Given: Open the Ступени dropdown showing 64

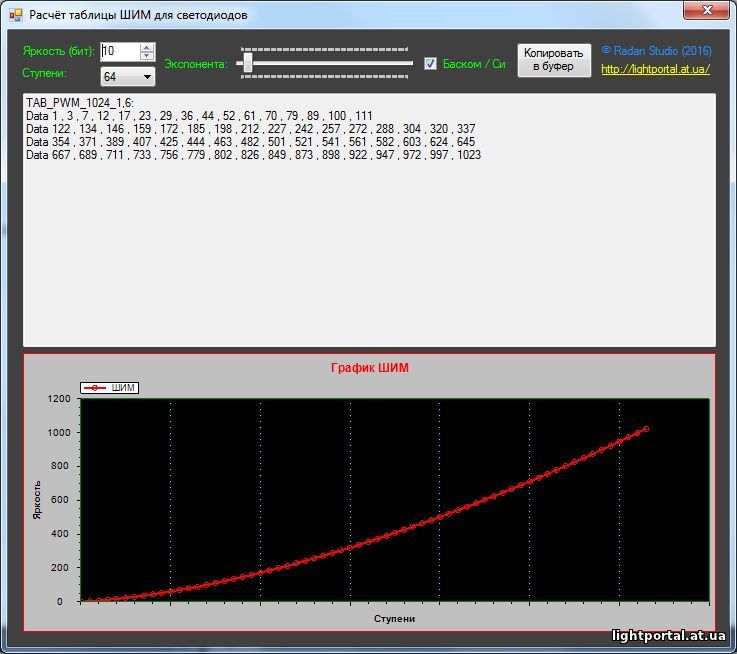Looking at the screenshot, I should tap(128, 77).
